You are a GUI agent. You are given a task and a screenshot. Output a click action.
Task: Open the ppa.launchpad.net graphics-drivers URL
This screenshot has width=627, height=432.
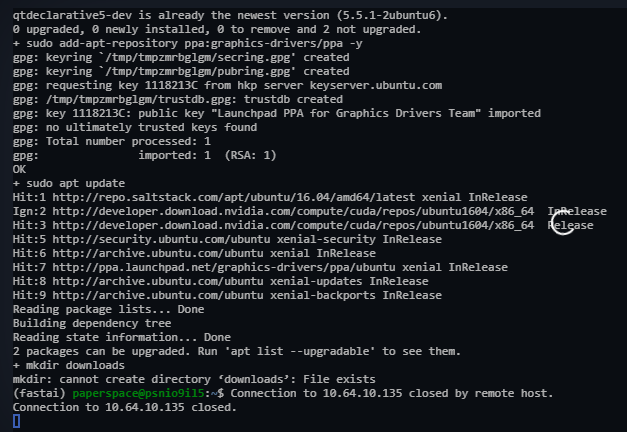pyautogui.click(x=224, y=267)
